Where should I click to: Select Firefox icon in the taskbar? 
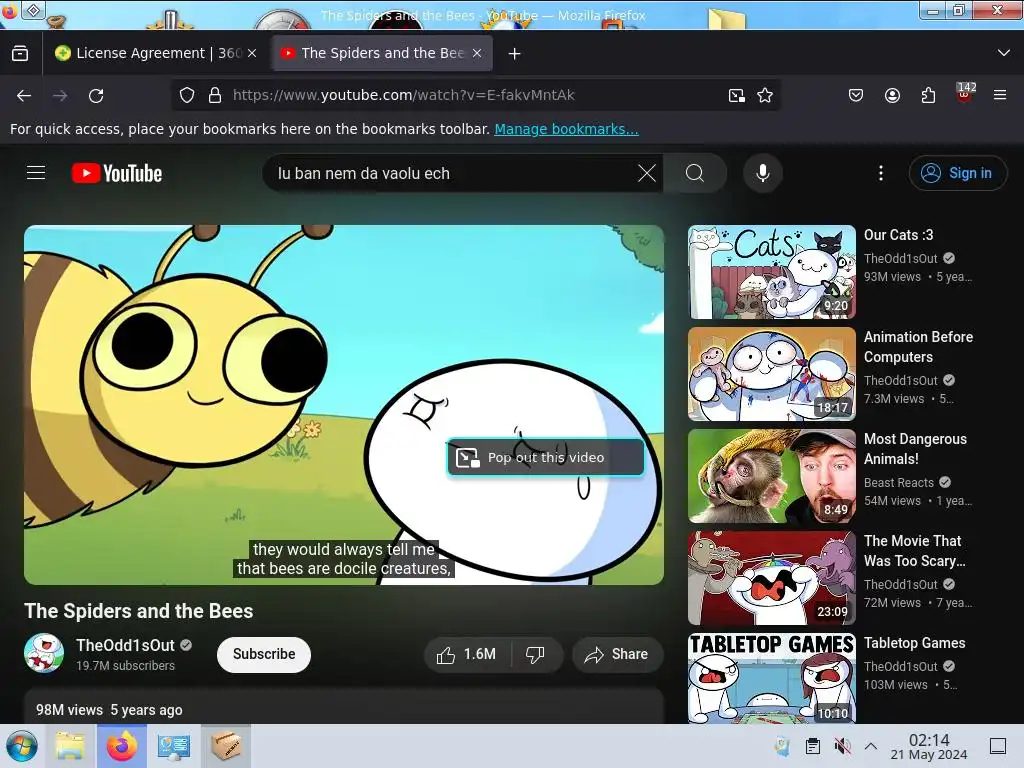pyautogui.click(x=122, y=746)
